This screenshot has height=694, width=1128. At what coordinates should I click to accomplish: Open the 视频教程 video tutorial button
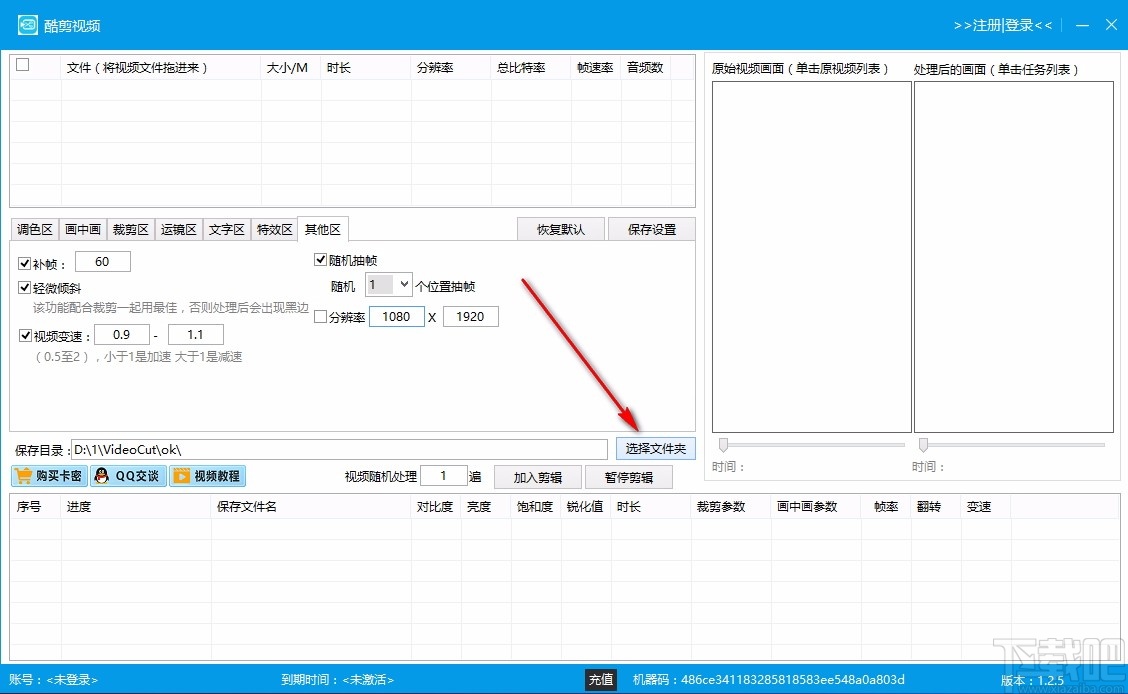coord(207,476)
